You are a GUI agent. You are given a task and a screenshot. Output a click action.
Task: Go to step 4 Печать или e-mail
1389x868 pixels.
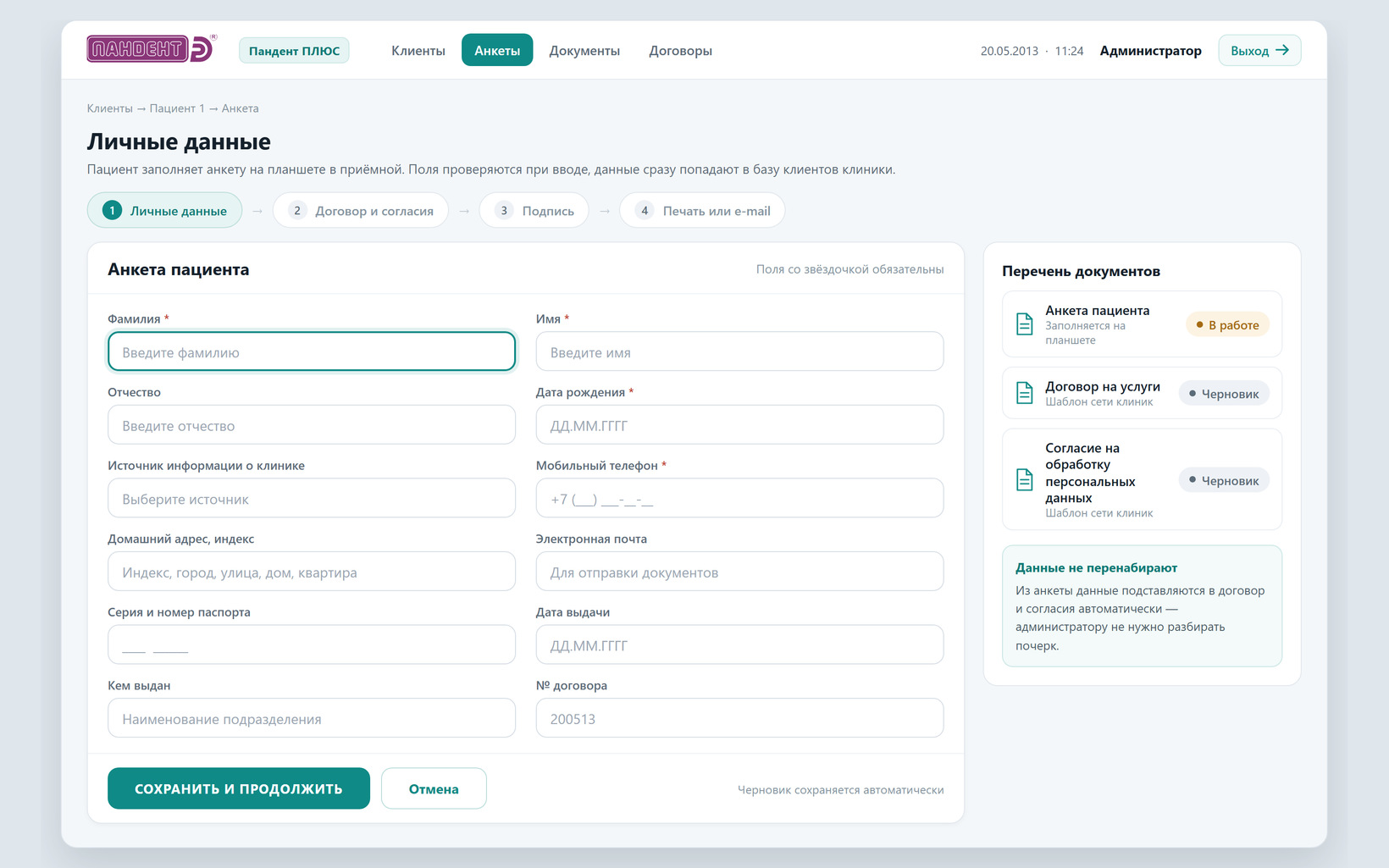coord(702,211)
